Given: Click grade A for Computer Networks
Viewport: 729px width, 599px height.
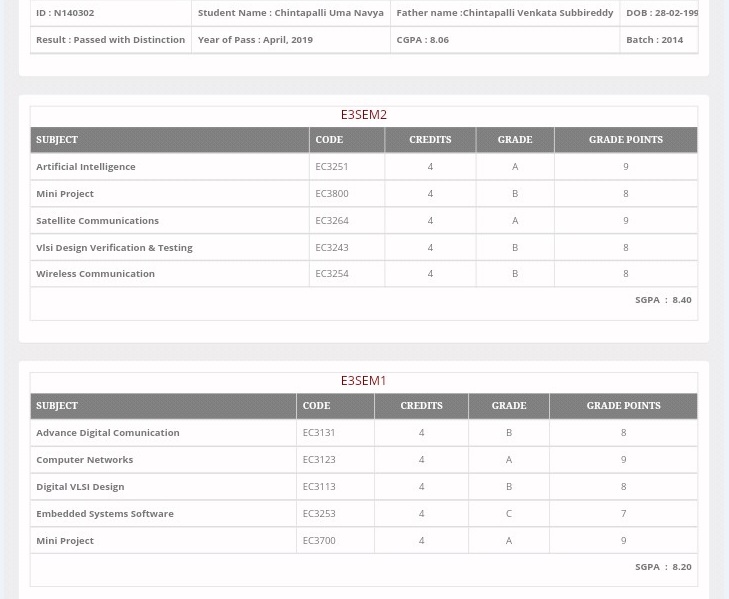Looking at the screenshot, I should 509,460.
